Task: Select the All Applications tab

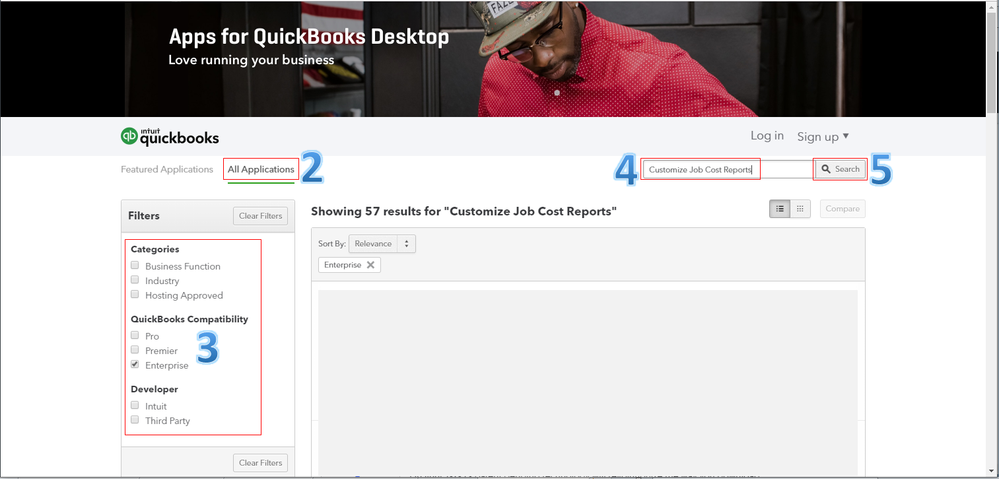Action: click(261, 169)
